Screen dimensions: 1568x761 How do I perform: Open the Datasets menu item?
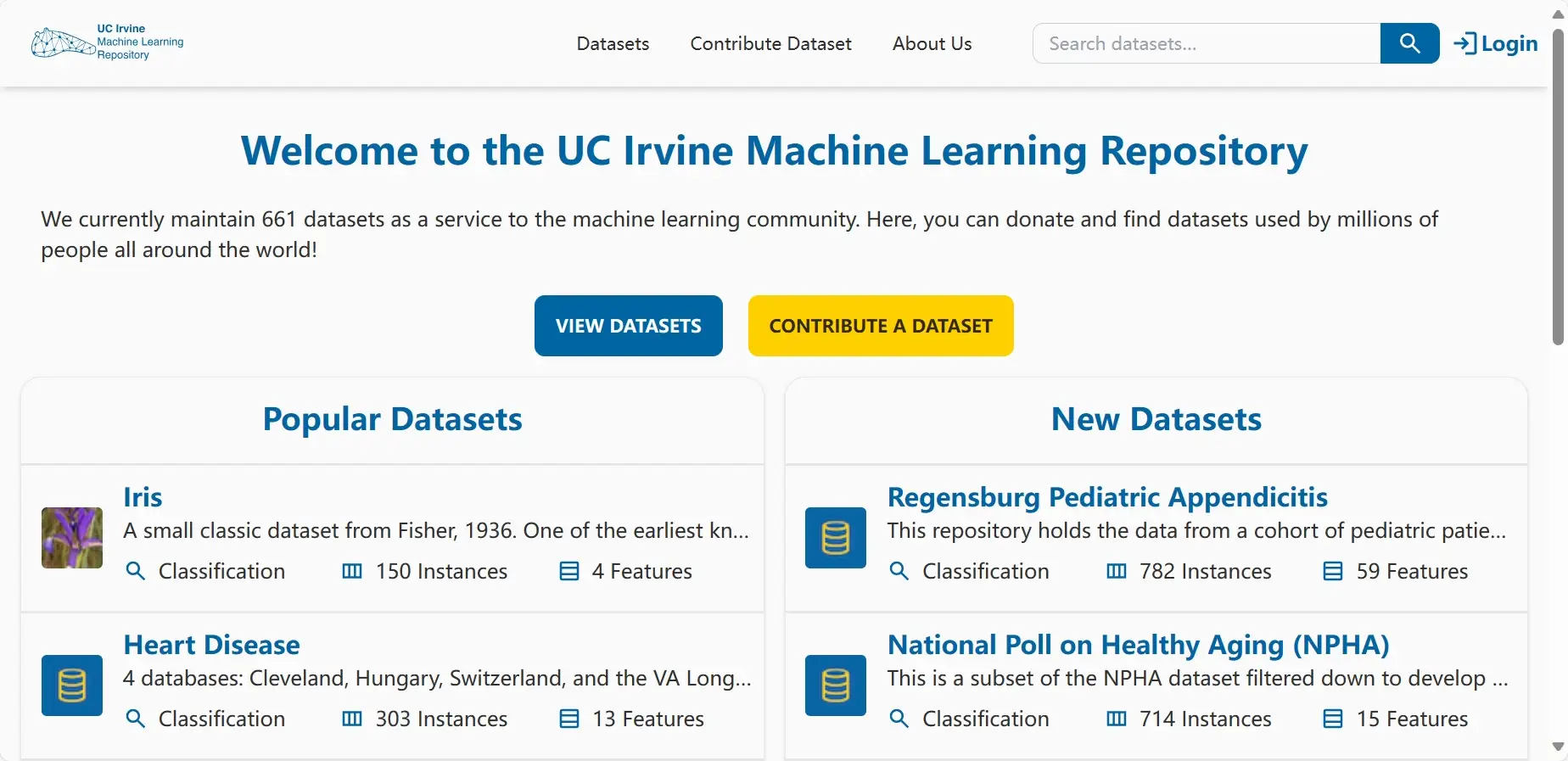(x=613, y=43)
